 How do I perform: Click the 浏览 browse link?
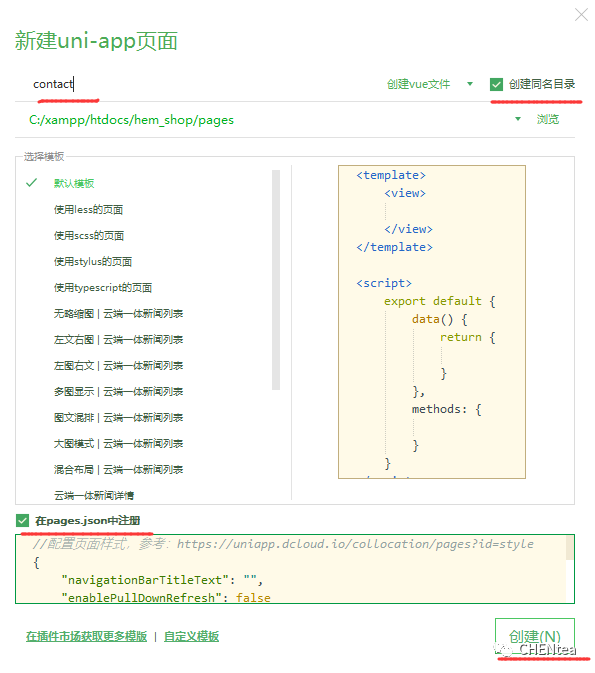point(548,119)
